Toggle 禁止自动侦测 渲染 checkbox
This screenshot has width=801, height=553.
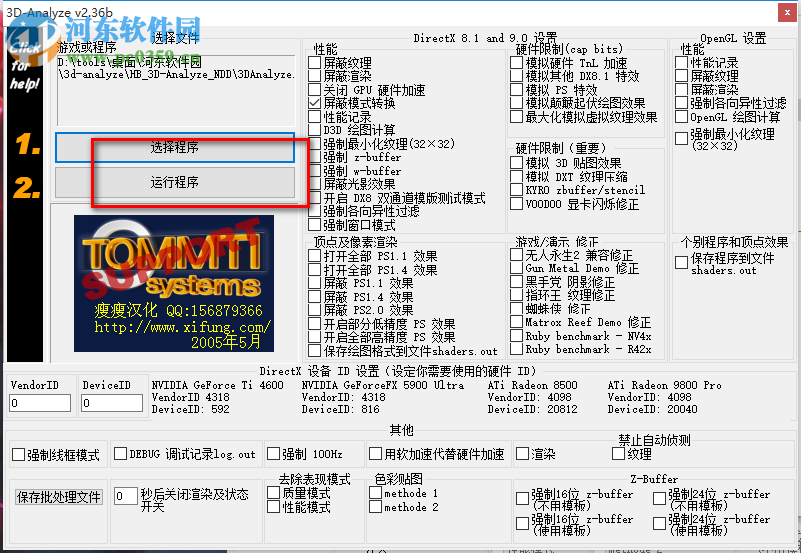(522, 453)
